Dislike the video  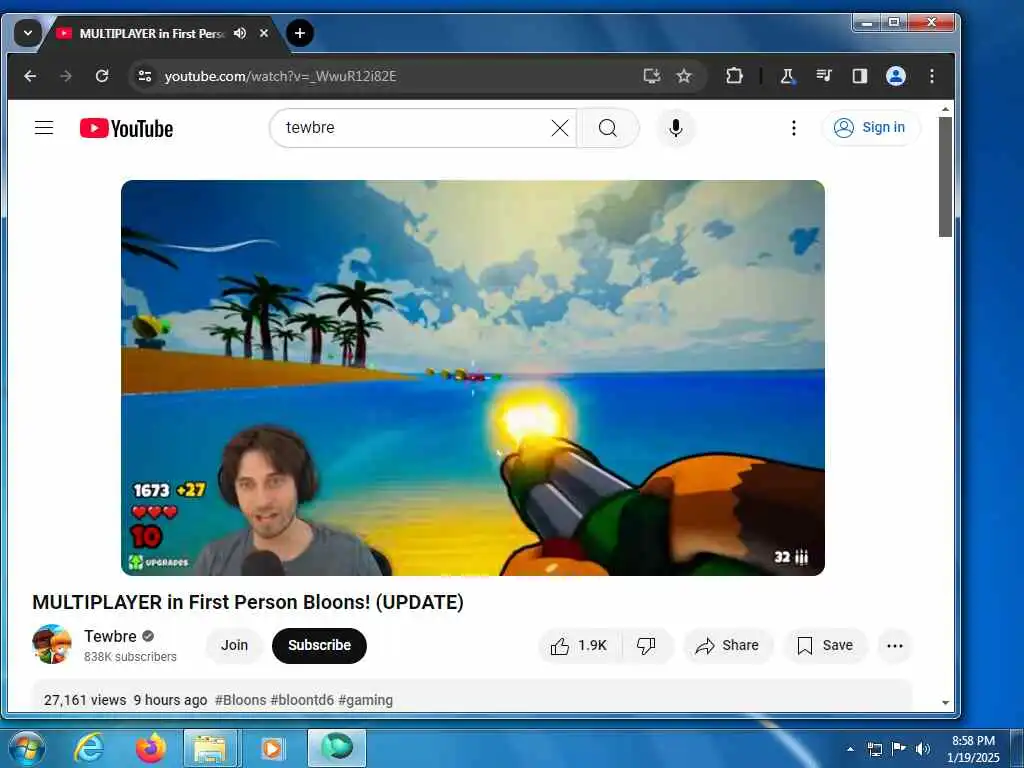pyautogui.click(x=646, y=646)
